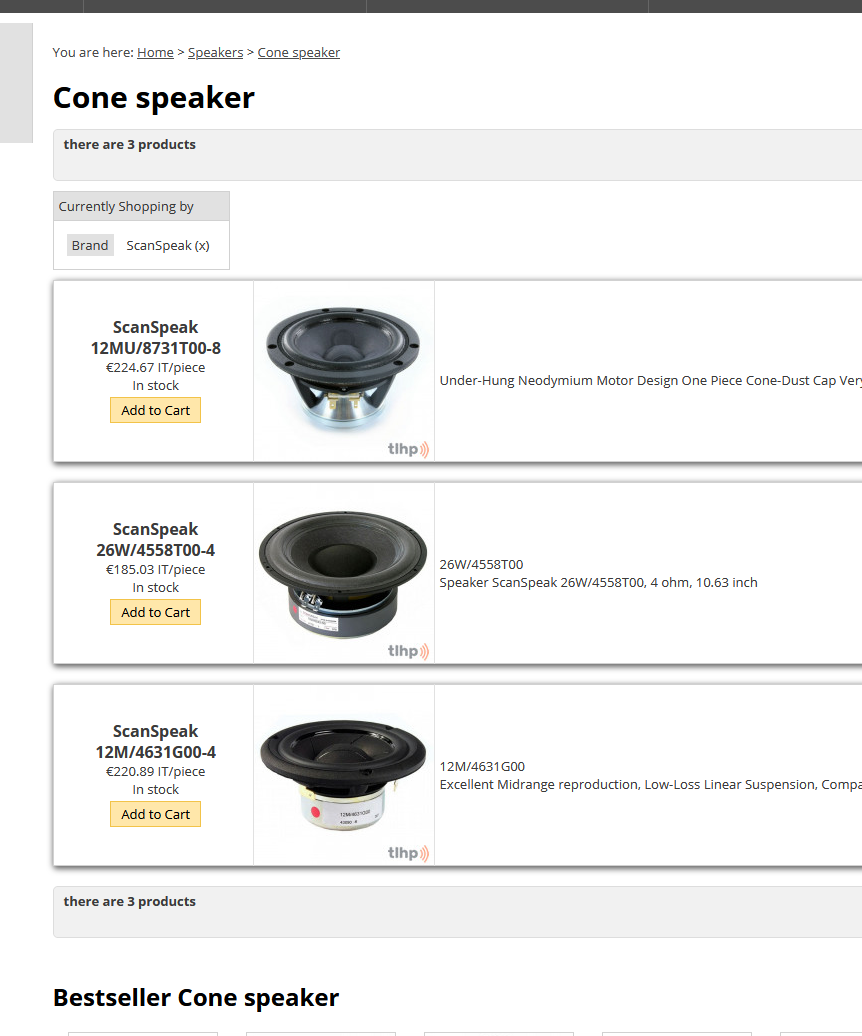The height and width of the screenshot is (1036, 862).
Task: Click tlhp logo on first product image
Action: [x=408, y=449]
